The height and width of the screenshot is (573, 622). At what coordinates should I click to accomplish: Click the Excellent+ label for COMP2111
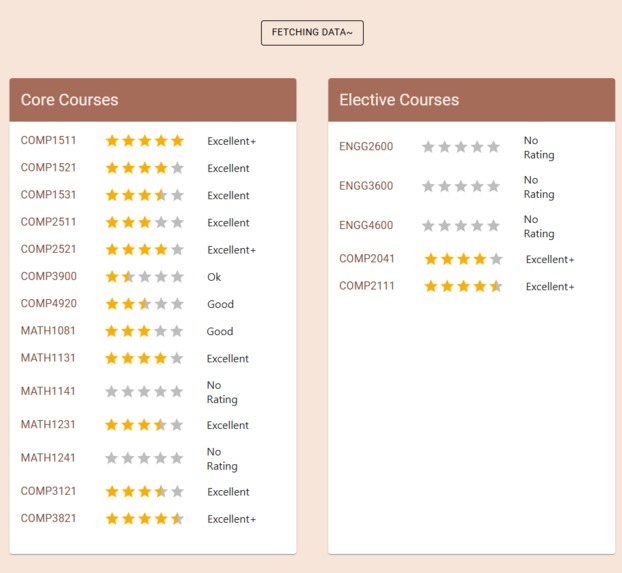tap(550, 286)
